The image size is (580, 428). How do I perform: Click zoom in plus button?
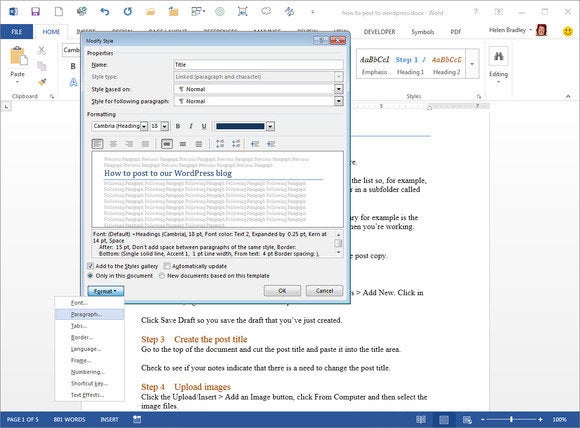click(x=540, y=419)
